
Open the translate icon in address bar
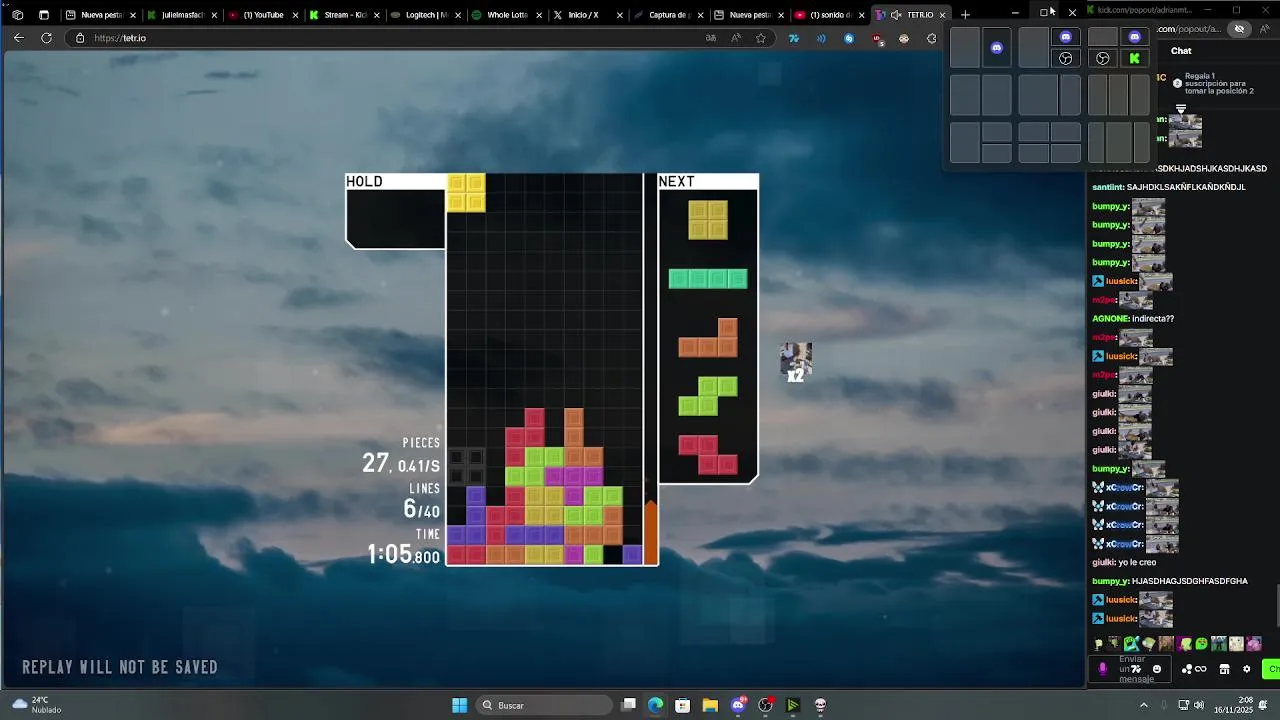(711, 38)
